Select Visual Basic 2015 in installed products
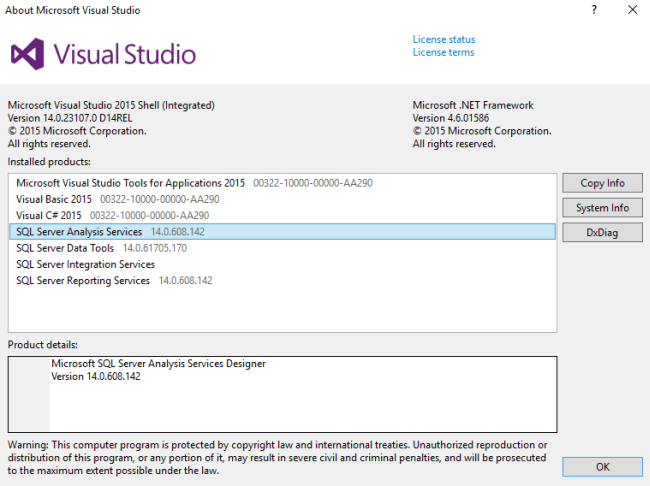The image size is (650, 486). click(282, 199)
